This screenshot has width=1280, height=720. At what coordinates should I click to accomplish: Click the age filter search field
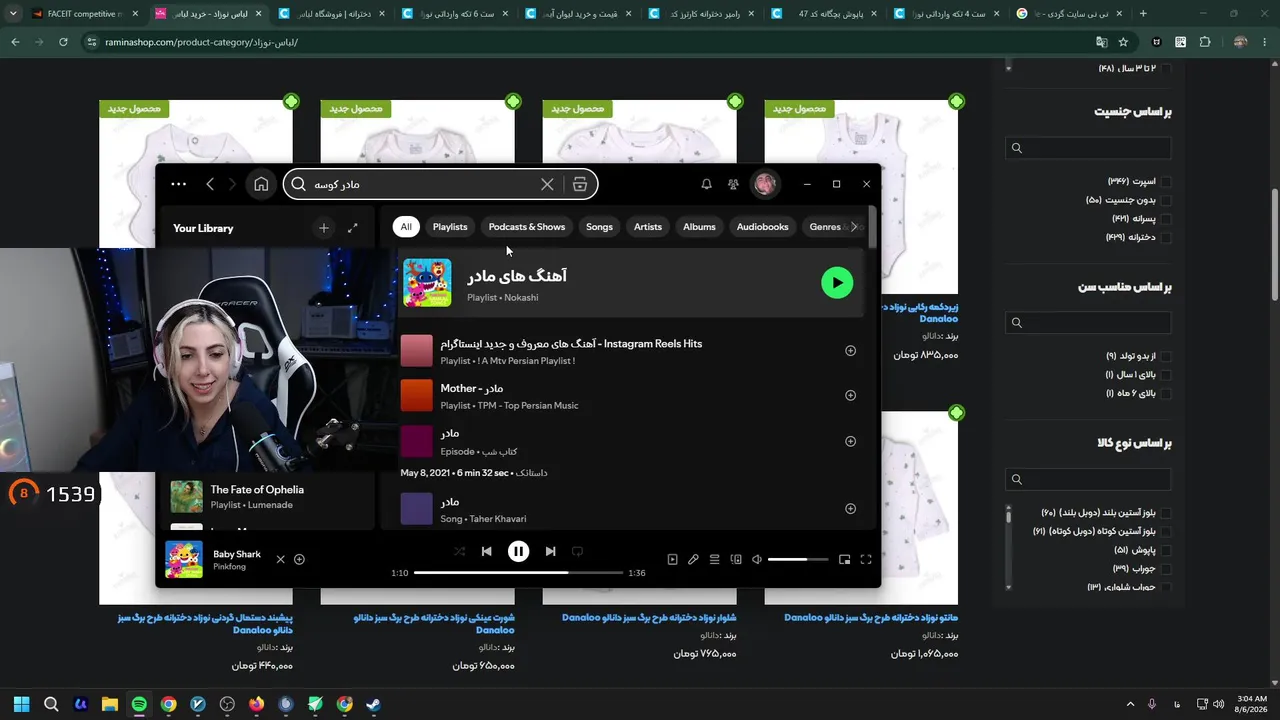click(1088, 322)
